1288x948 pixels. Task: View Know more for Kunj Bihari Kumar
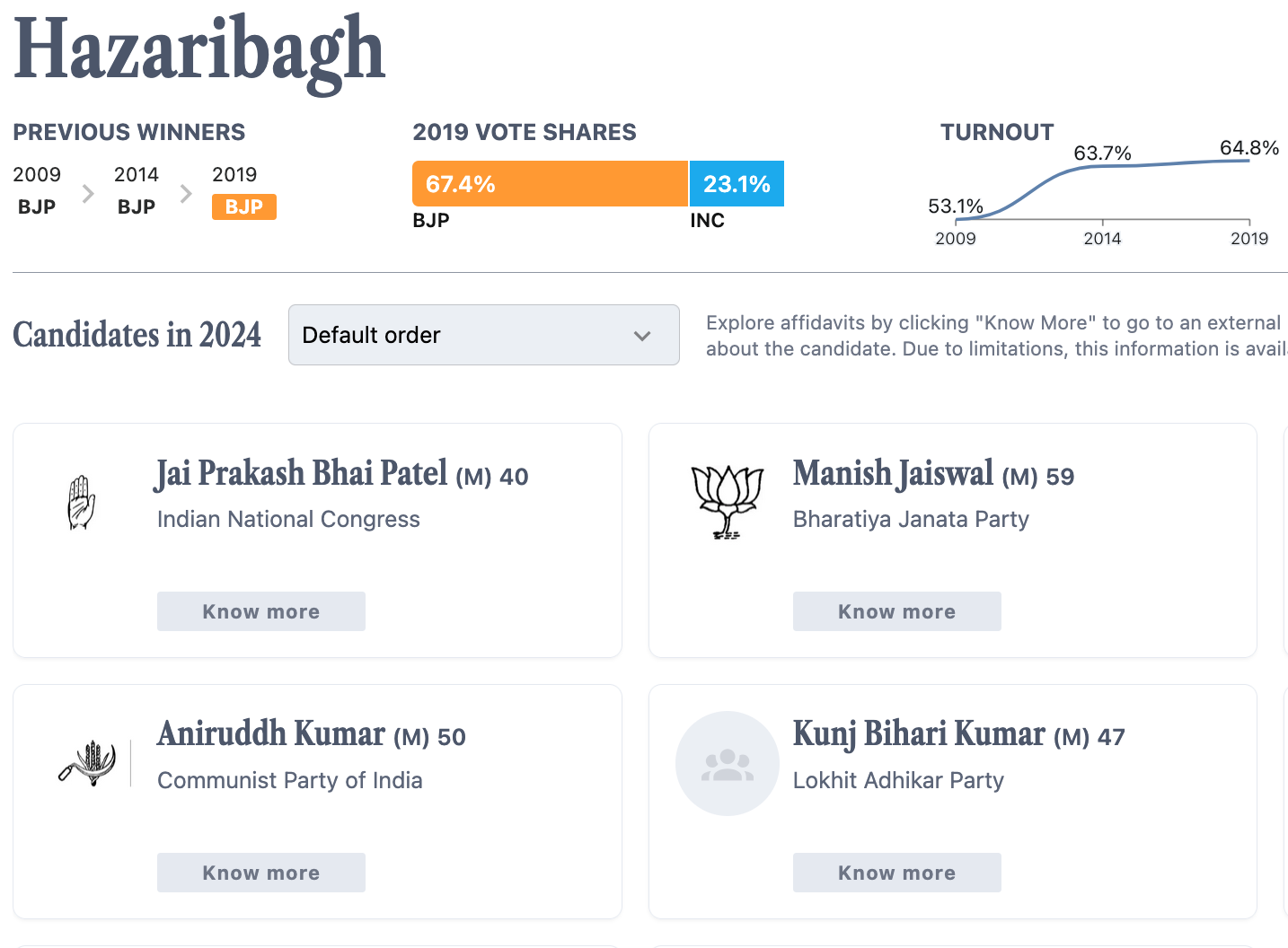896,873
